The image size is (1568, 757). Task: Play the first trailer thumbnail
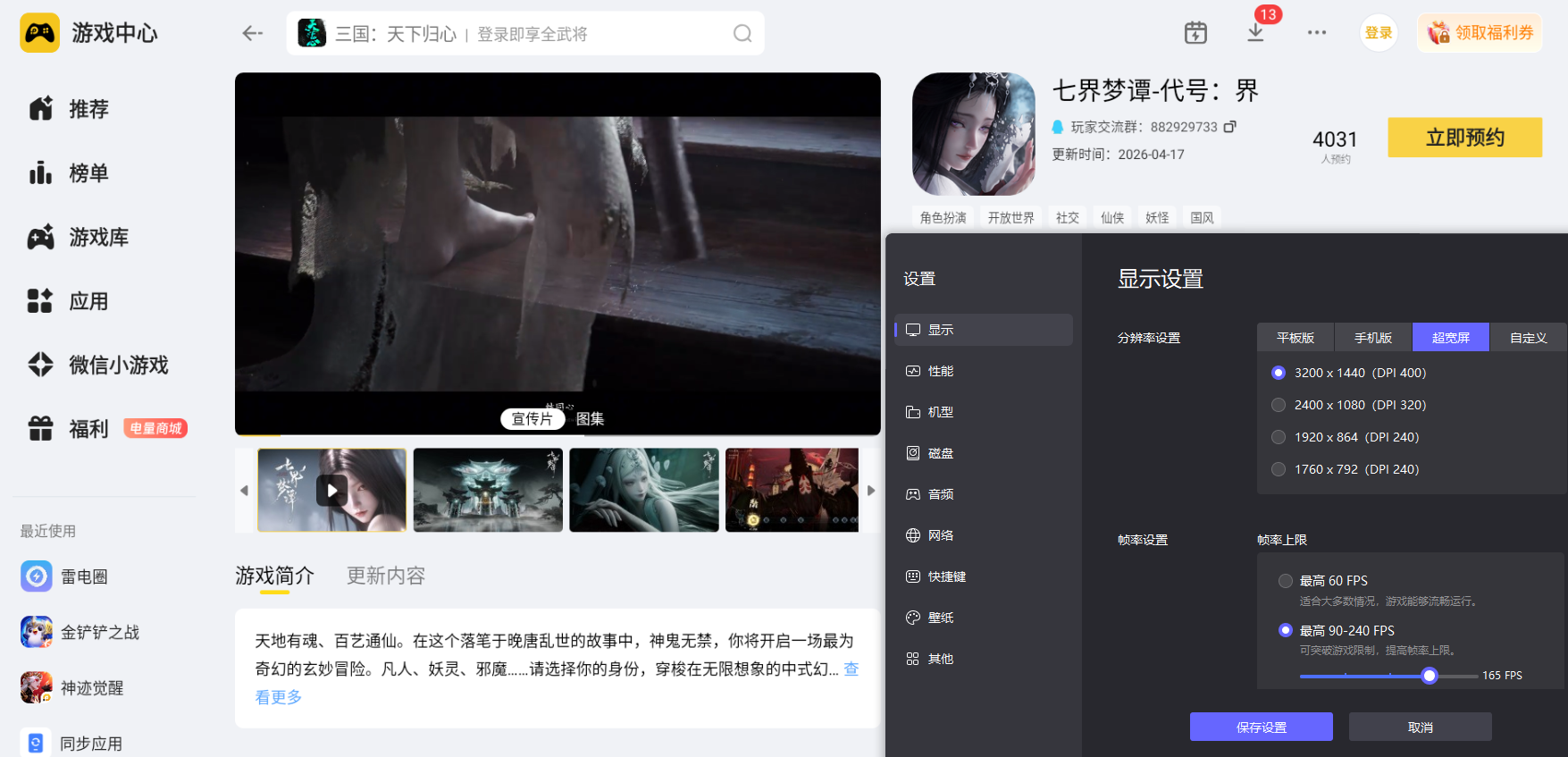pos(332,490)
